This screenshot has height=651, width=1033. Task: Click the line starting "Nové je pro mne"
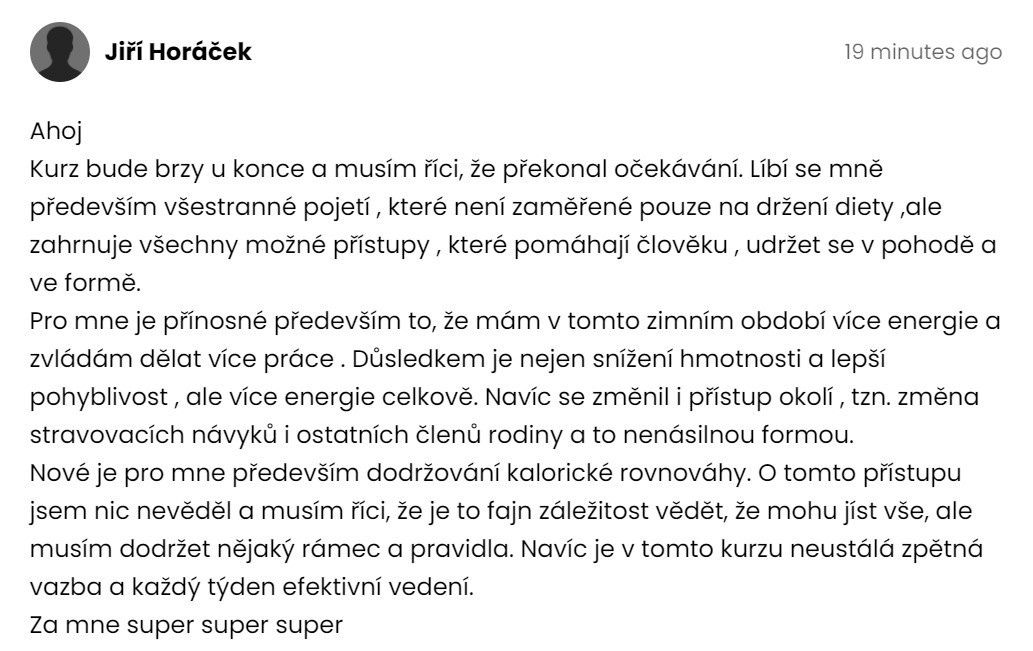495,473
